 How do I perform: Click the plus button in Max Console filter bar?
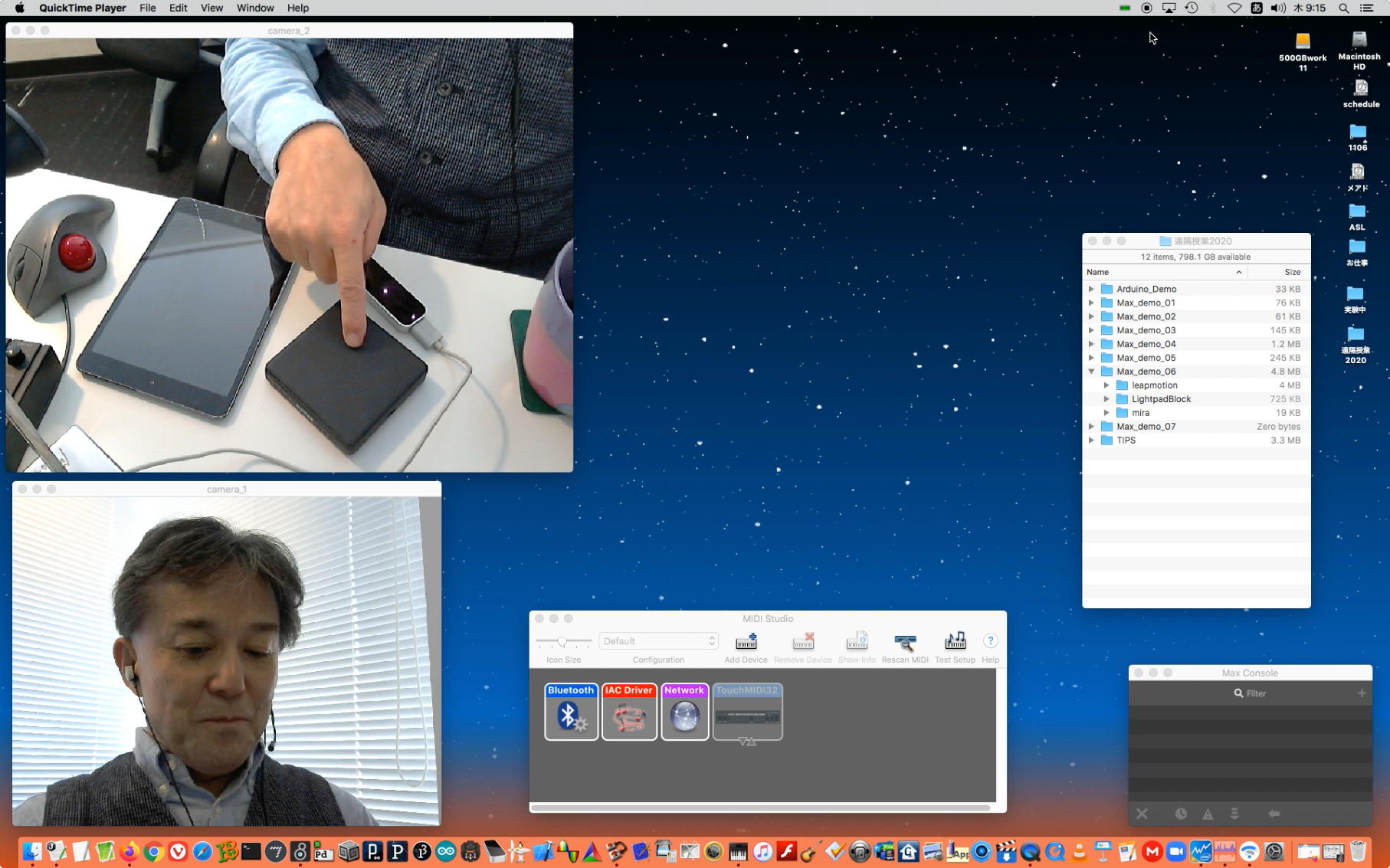(1362, 693)
